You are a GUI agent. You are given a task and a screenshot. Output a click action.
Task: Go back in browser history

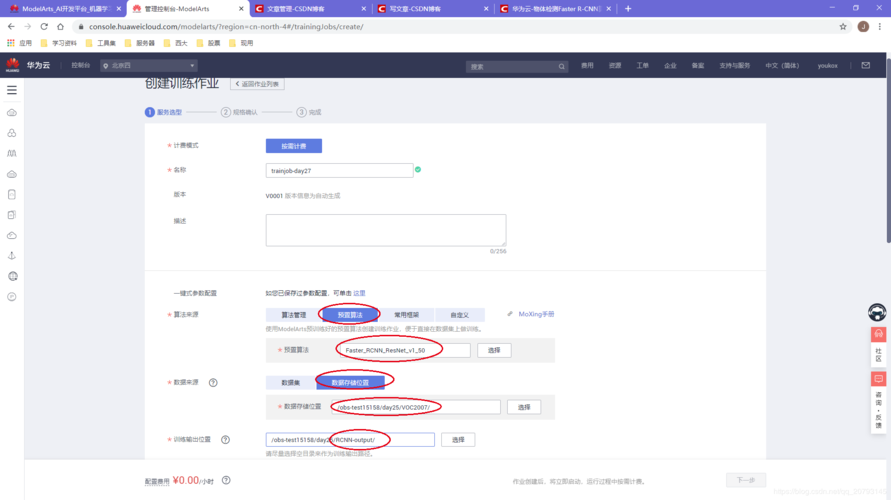coord(11,26)
